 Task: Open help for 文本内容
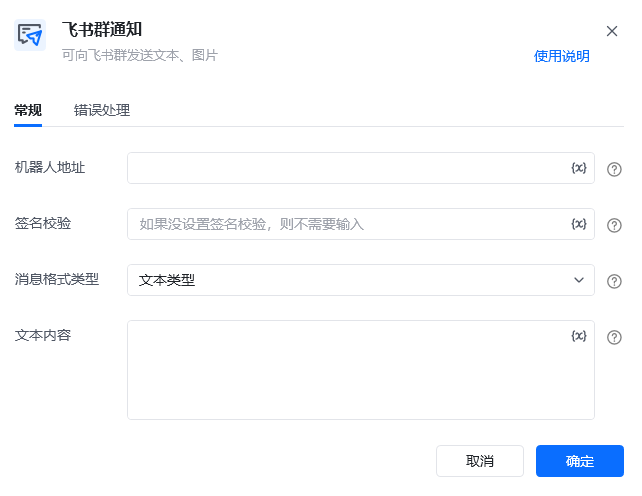tap(614, 337)
